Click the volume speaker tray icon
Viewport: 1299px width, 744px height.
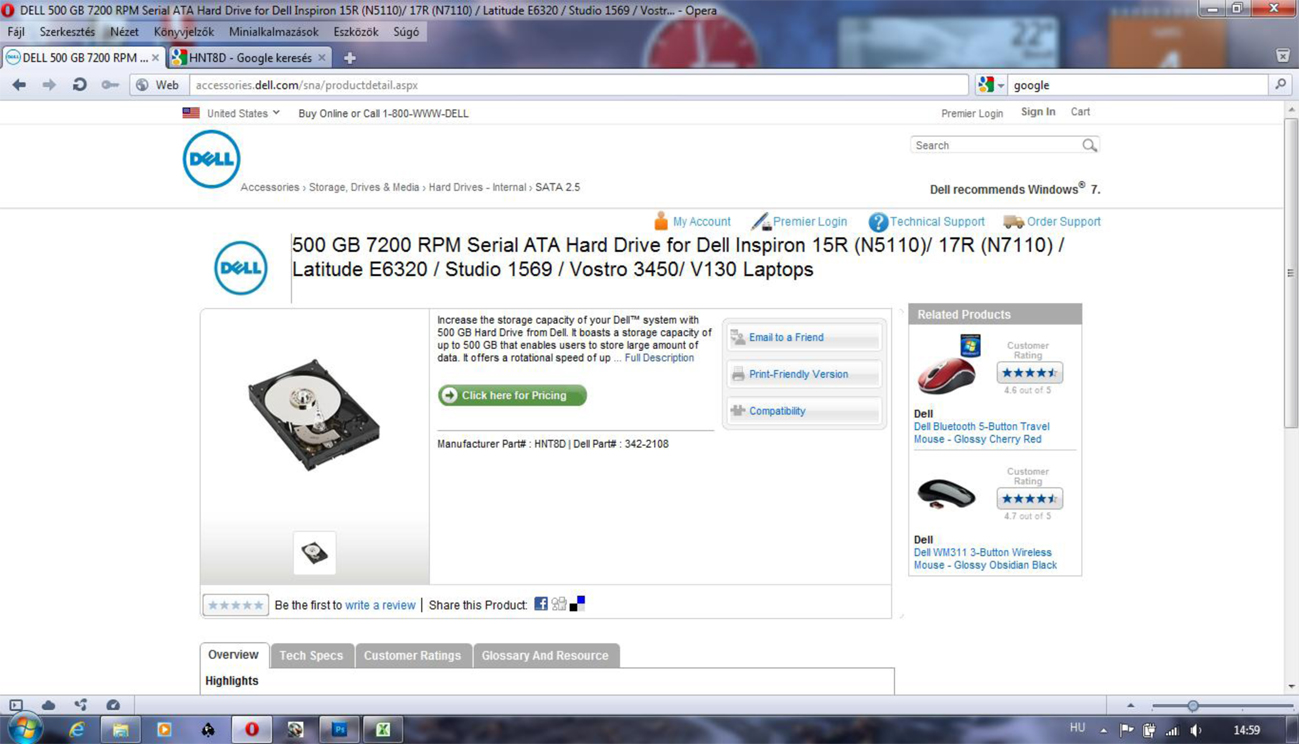[1196, 731]
